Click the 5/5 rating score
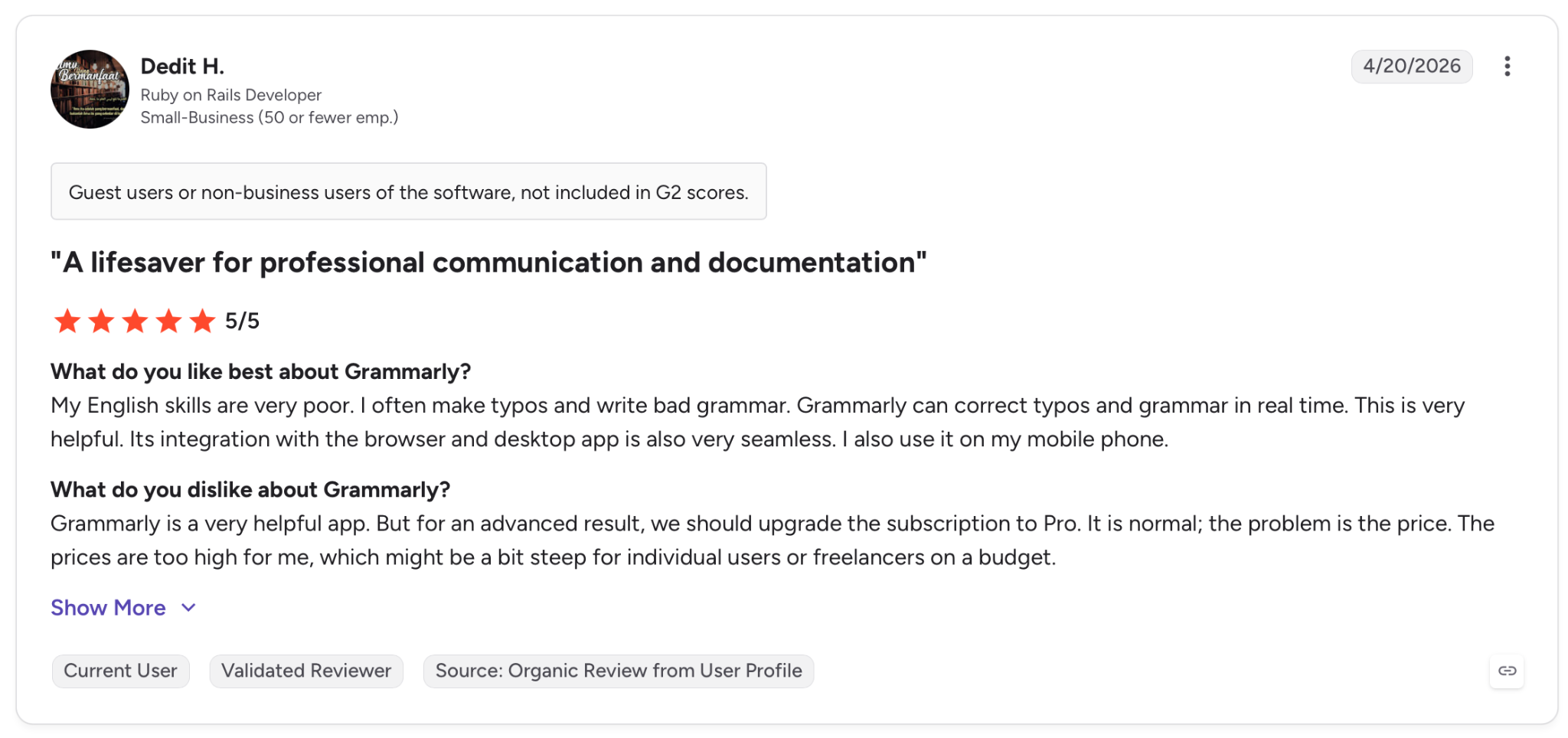 click(x=242, y=322)
